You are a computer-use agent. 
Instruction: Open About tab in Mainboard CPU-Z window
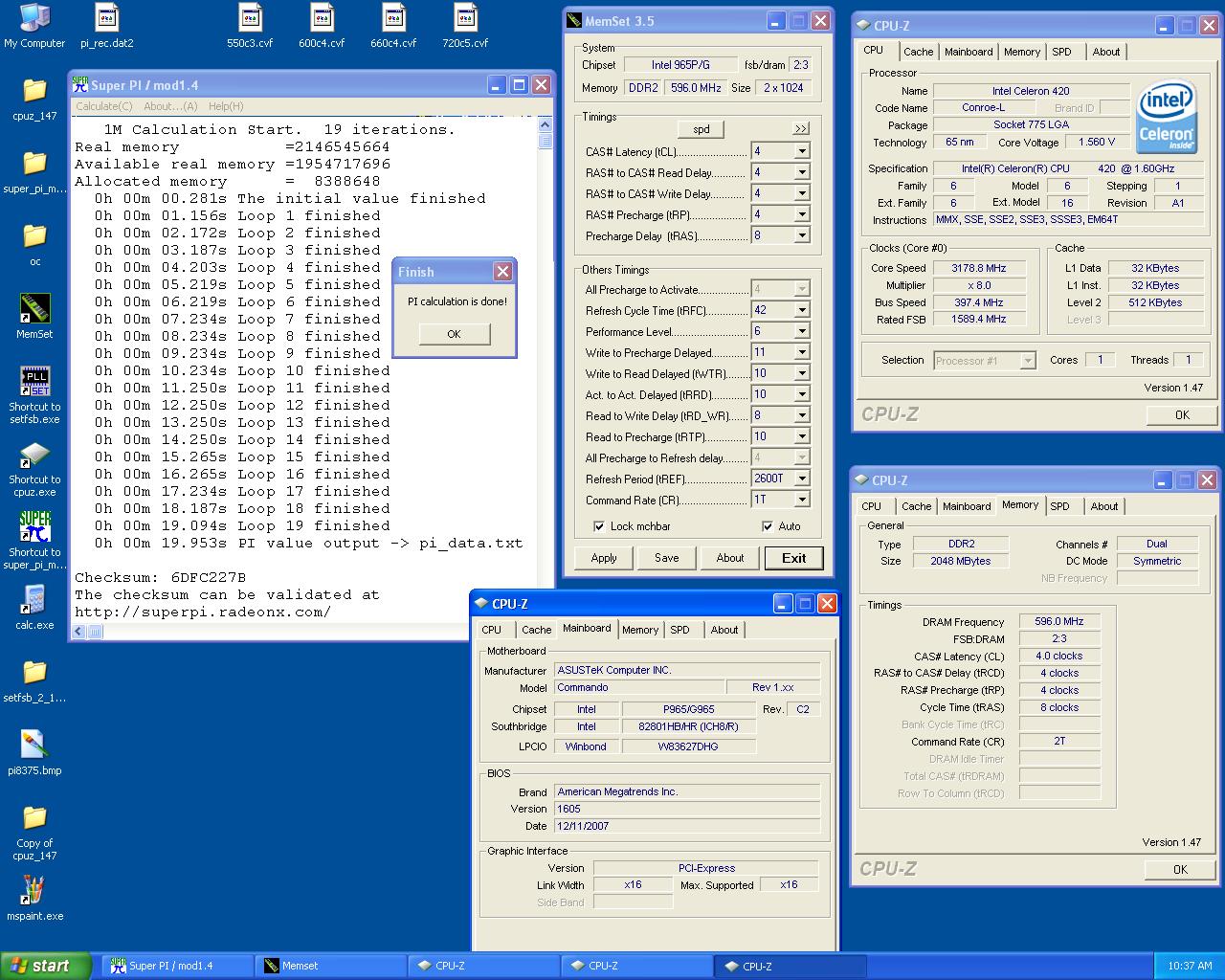pos(724,630)
